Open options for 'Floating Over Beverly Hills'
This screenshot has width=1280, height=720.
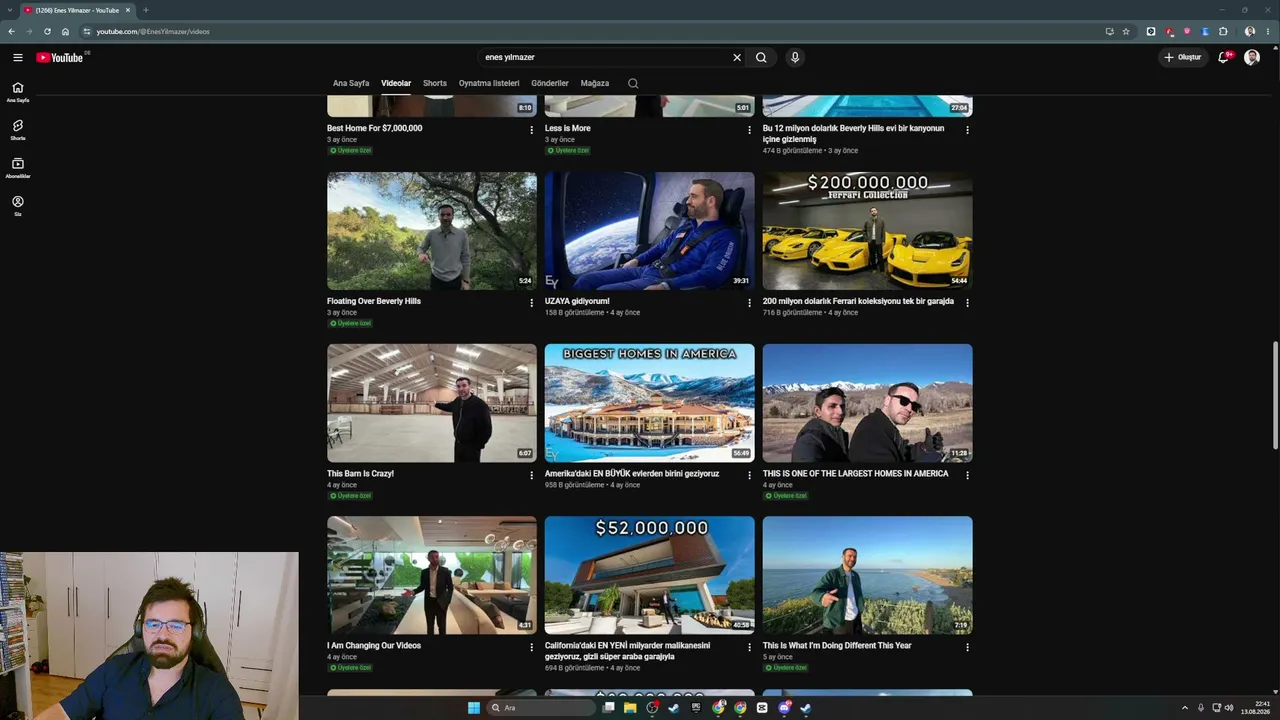pos(531,303)
